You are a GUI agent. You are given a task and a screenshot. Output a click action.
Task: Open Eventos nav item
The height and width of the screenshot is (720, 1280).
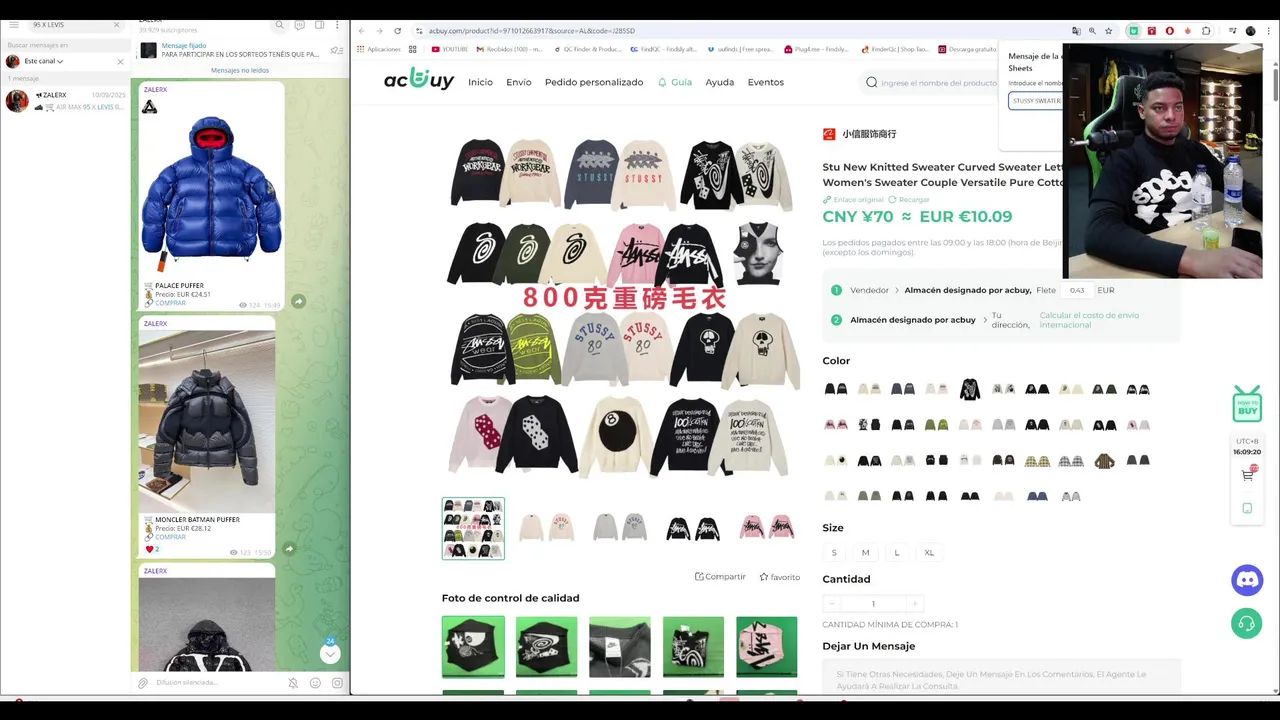[x=765, y=82]
